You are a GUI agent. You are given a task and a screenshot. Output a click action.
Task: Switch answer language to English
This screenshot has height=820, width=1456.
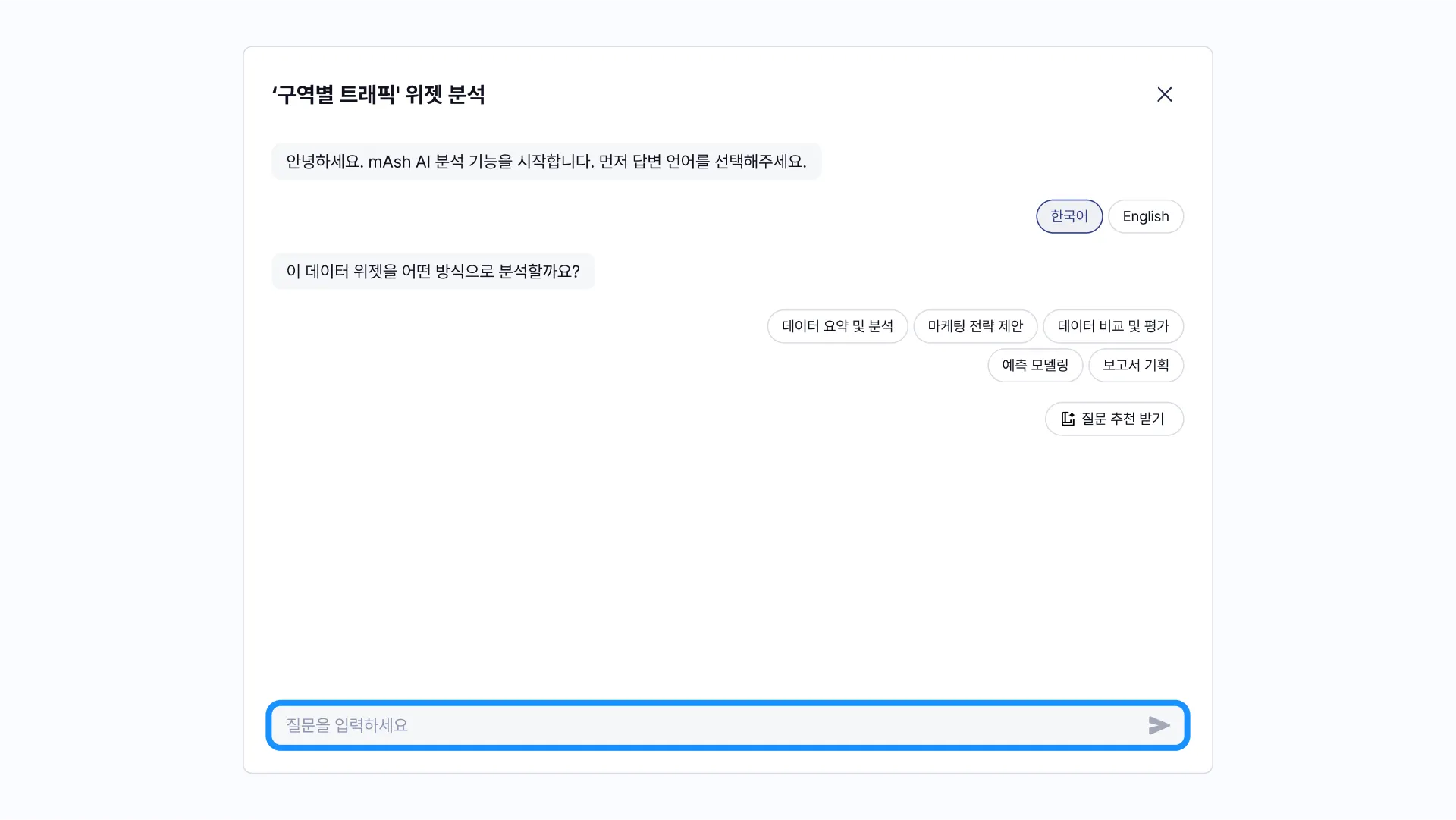tap(1145, 216)
